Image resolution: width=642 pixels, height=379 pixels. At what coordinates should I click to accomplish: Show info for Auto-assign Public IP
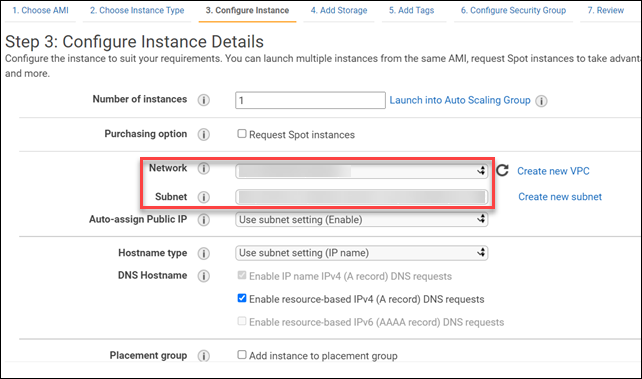pyautogui.click(x=203, y=220)
